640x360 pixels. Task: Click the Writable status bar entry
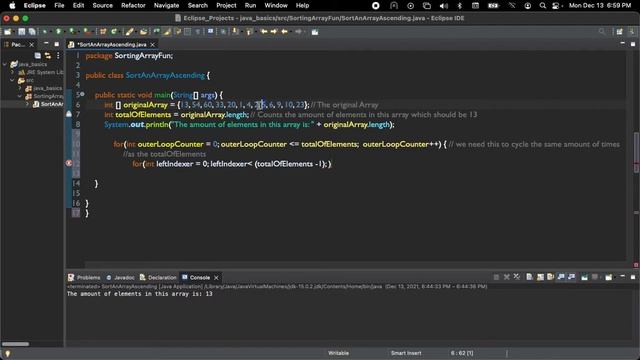coord(338,353)
